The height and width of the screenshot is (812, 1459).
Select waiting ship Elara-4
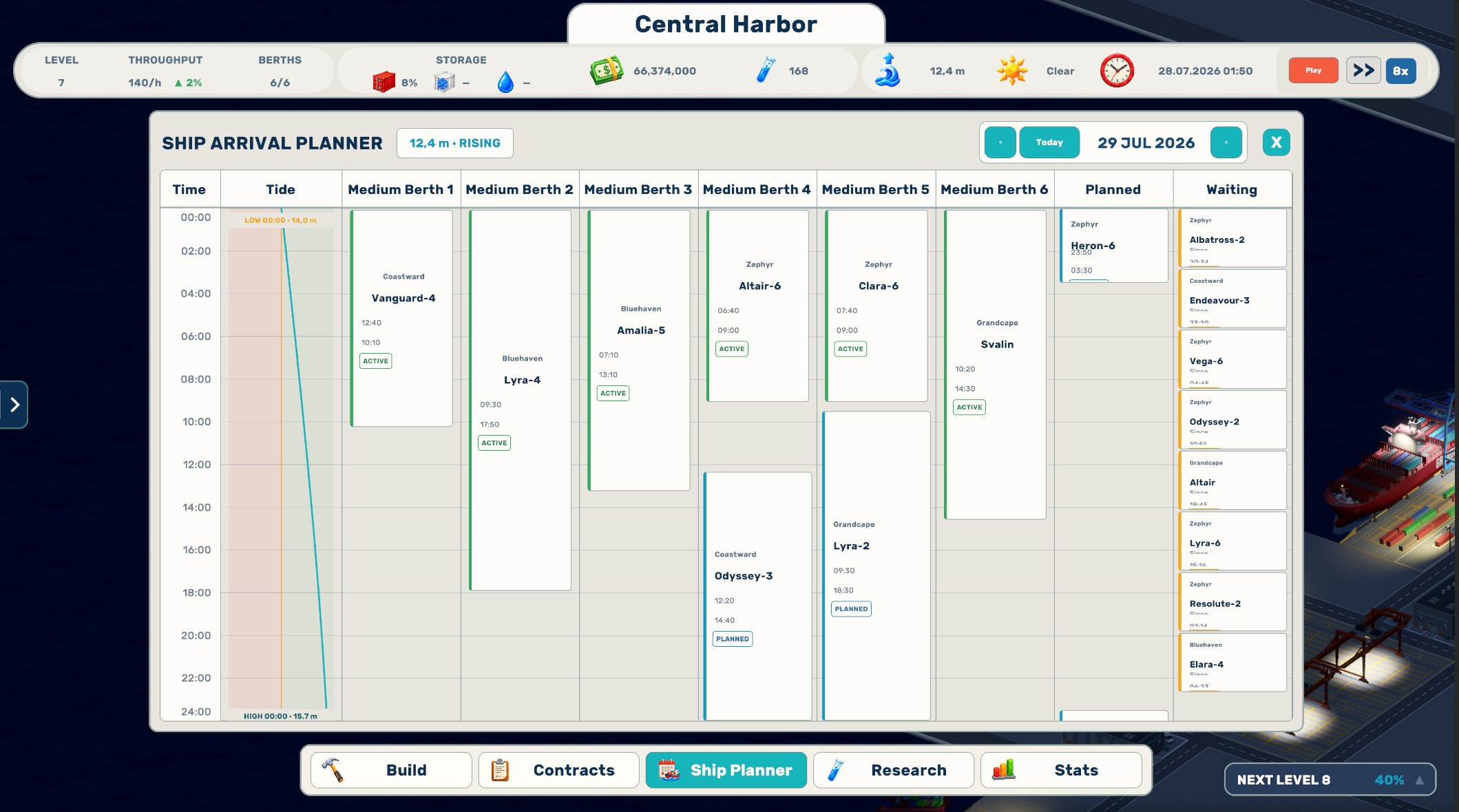pos(1232,663)
